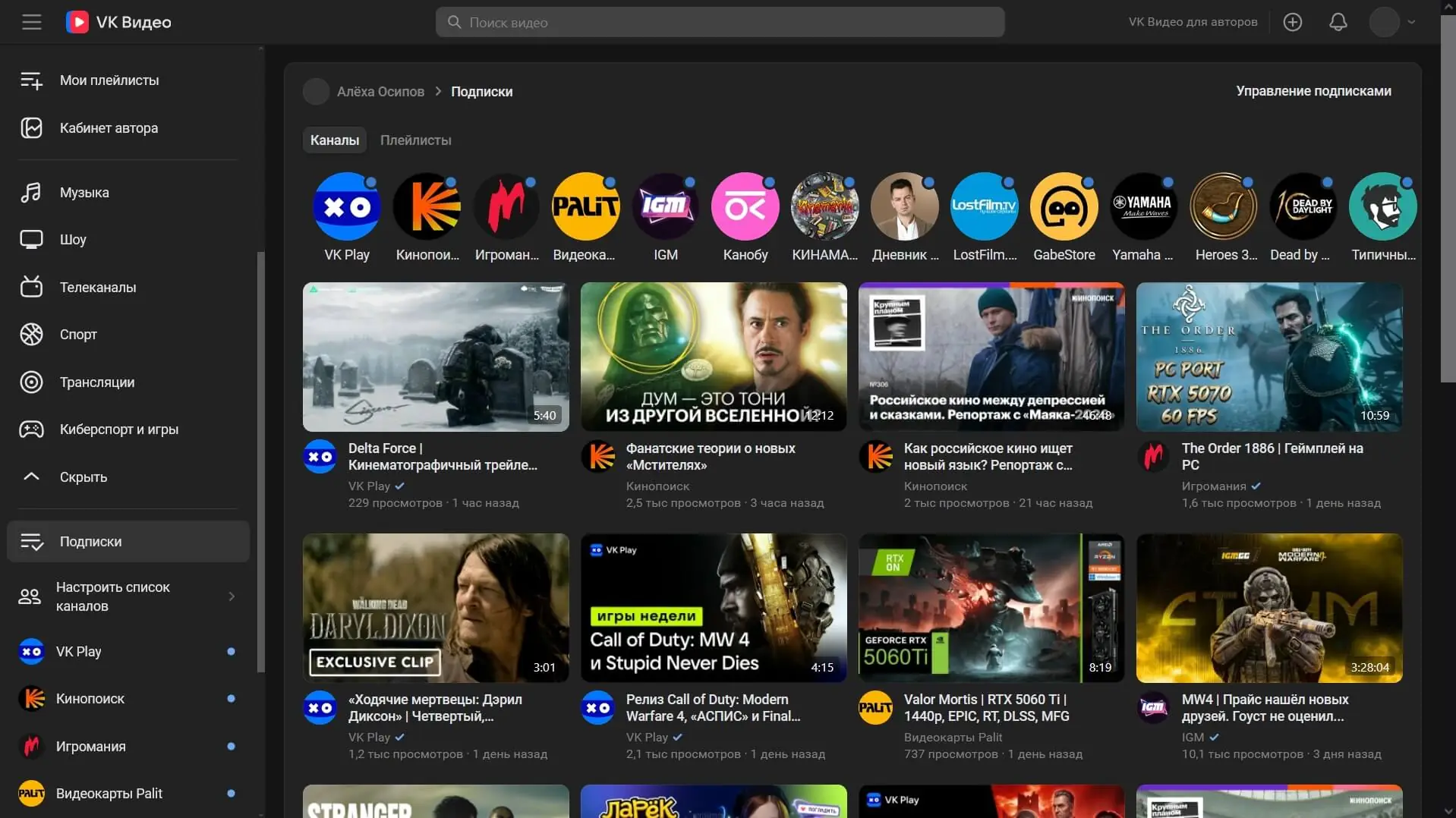
Task: Open the hamburger menu icon
Action: point(31,22)
